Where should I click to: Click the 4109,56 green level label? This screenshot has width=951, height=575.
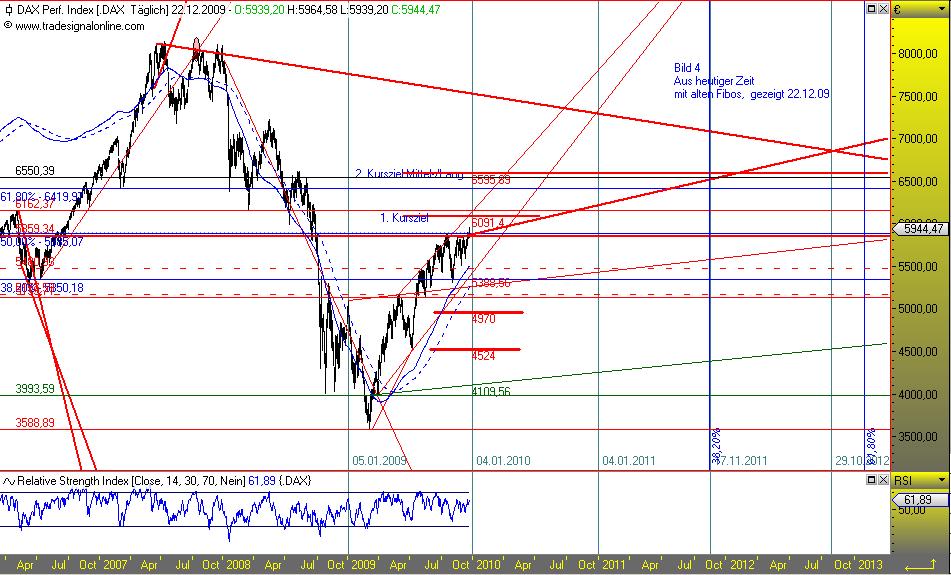(491, 392)
